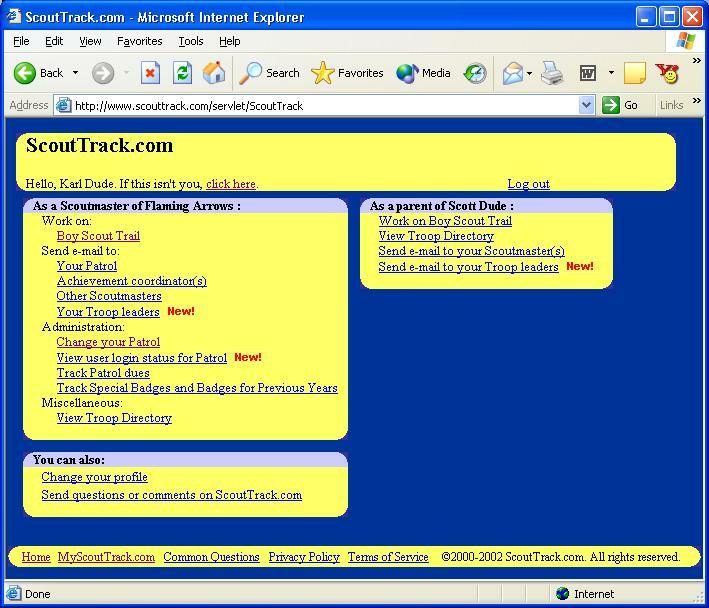This screenshot has width=709, height=608.
Task: Open the Media pane
Action: coord(423,73)
